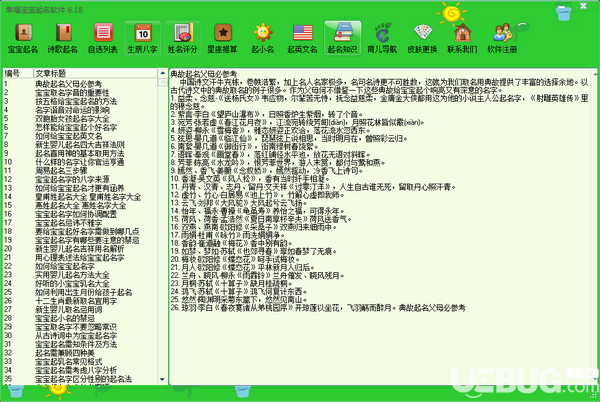The height and width of the screenshot is (402, 600).
Task: Select article 新生婴儿起名吉祥用名解析
Action: (80, 249)
